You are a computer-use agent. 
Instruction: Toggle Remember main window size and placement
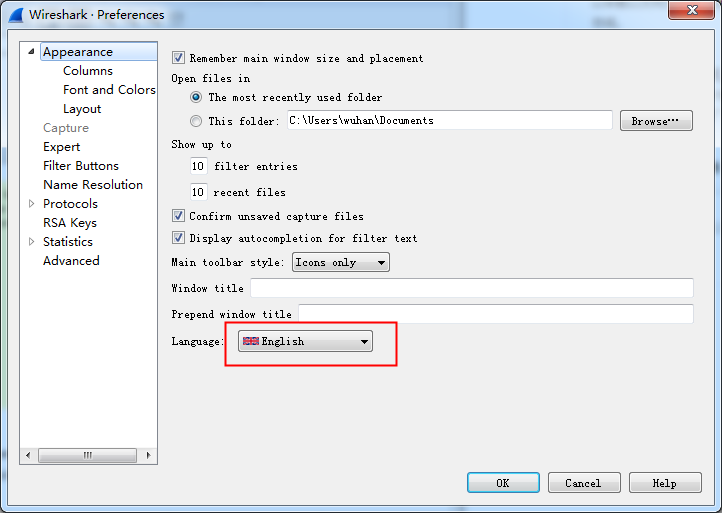click(179, 58)
